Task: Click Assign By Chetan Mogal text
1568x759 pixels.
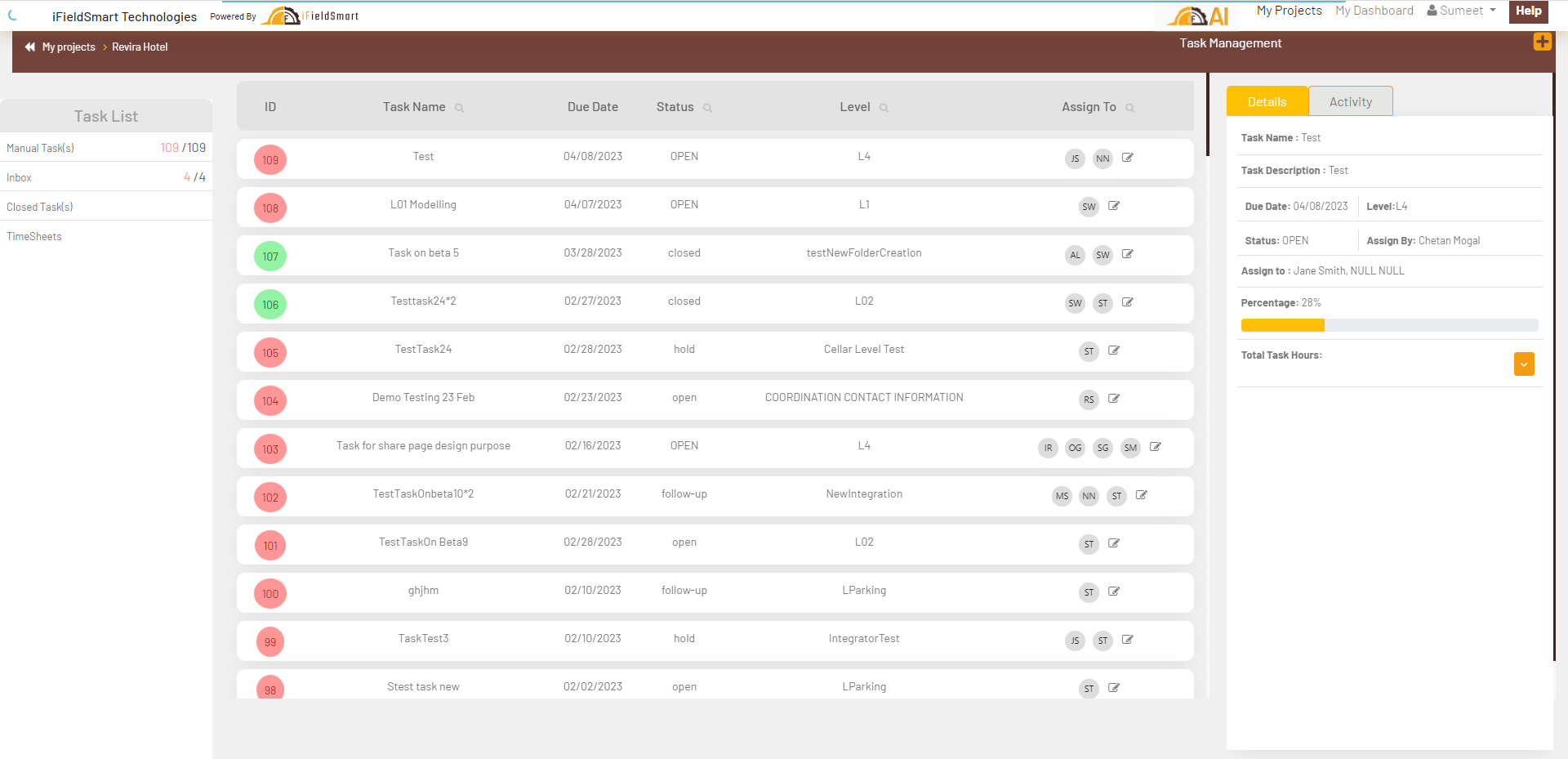Action: tap(1423, 241)
